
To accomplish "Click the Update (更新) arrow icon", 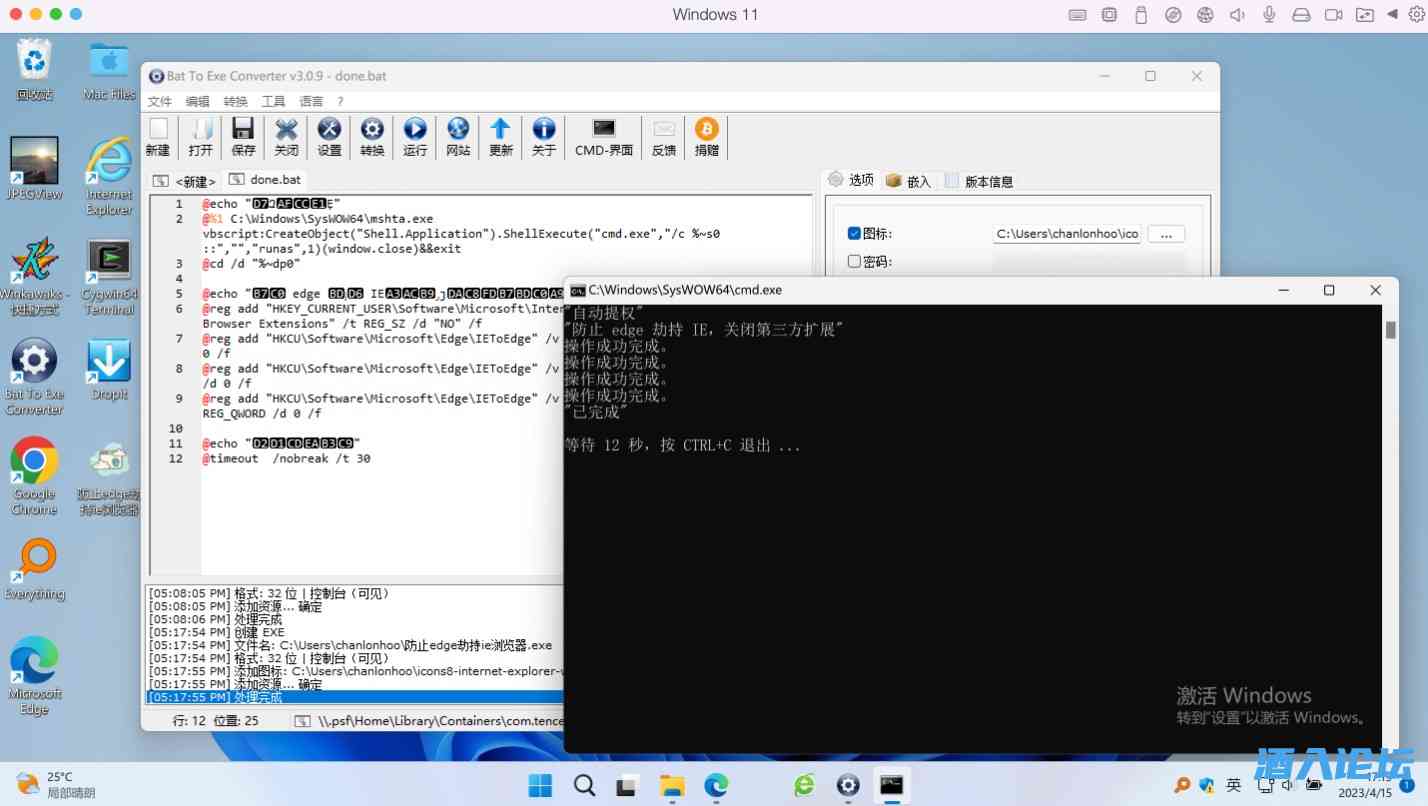I will click(501, 136).
